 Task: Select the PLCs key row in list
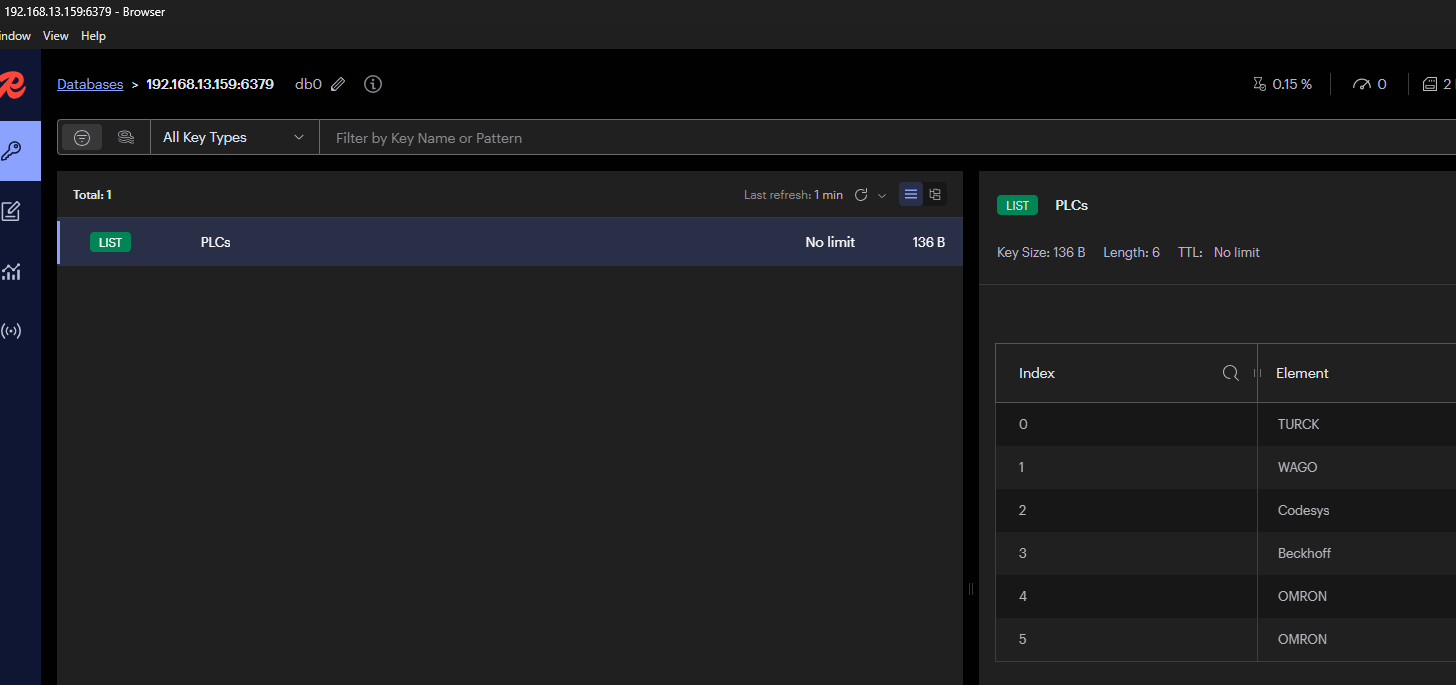click(x=510, y=242)
